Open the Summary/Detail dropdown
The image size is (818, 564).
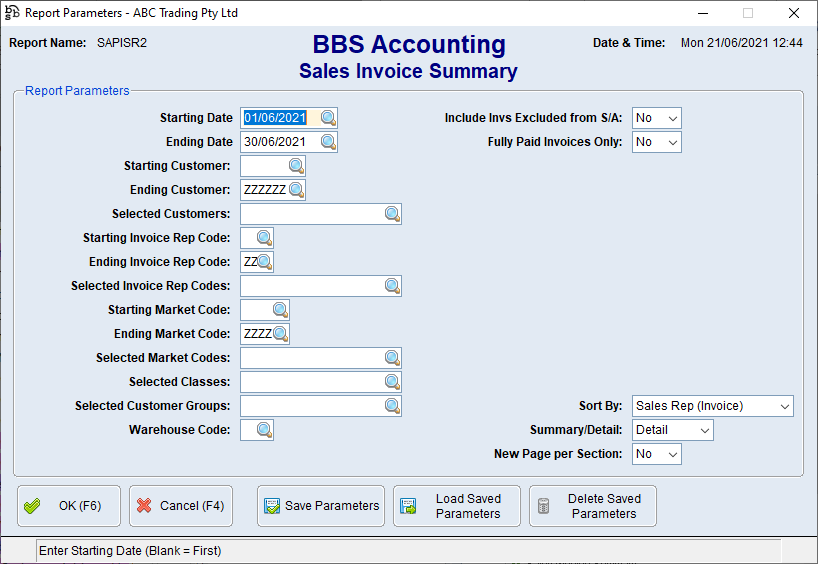pyautogui.click(x=672, y=430)
